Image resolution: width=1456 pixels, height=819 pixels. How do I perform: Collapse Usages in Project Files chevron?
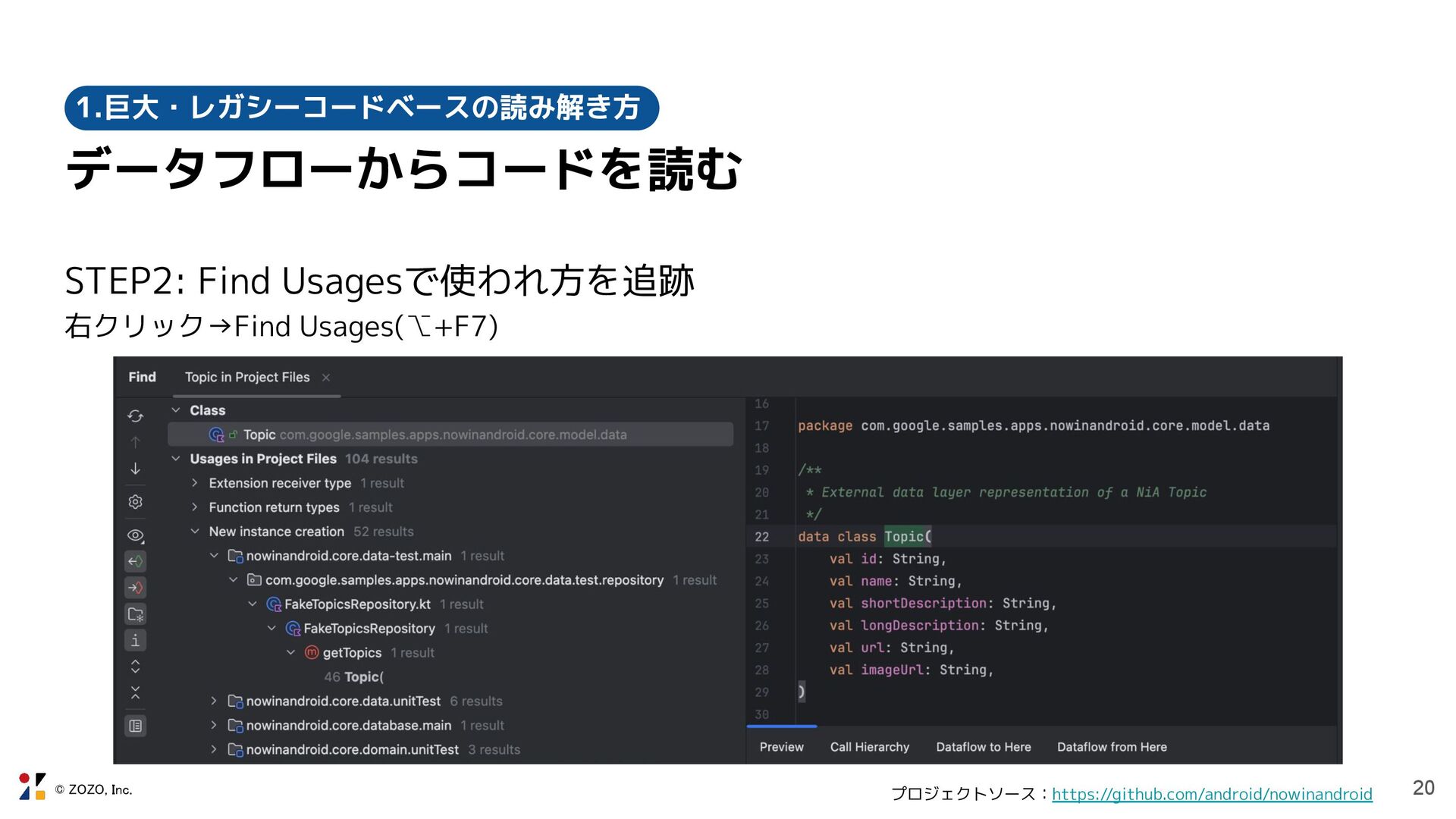(176, 459)
